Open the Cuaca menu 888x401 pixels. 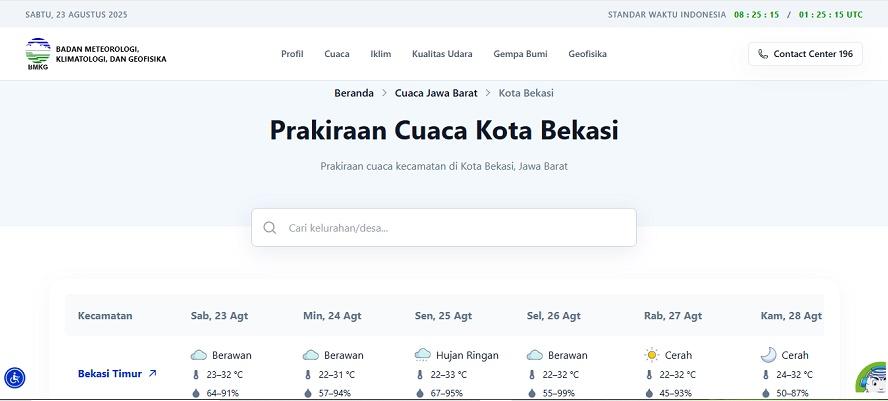point(337,54)
